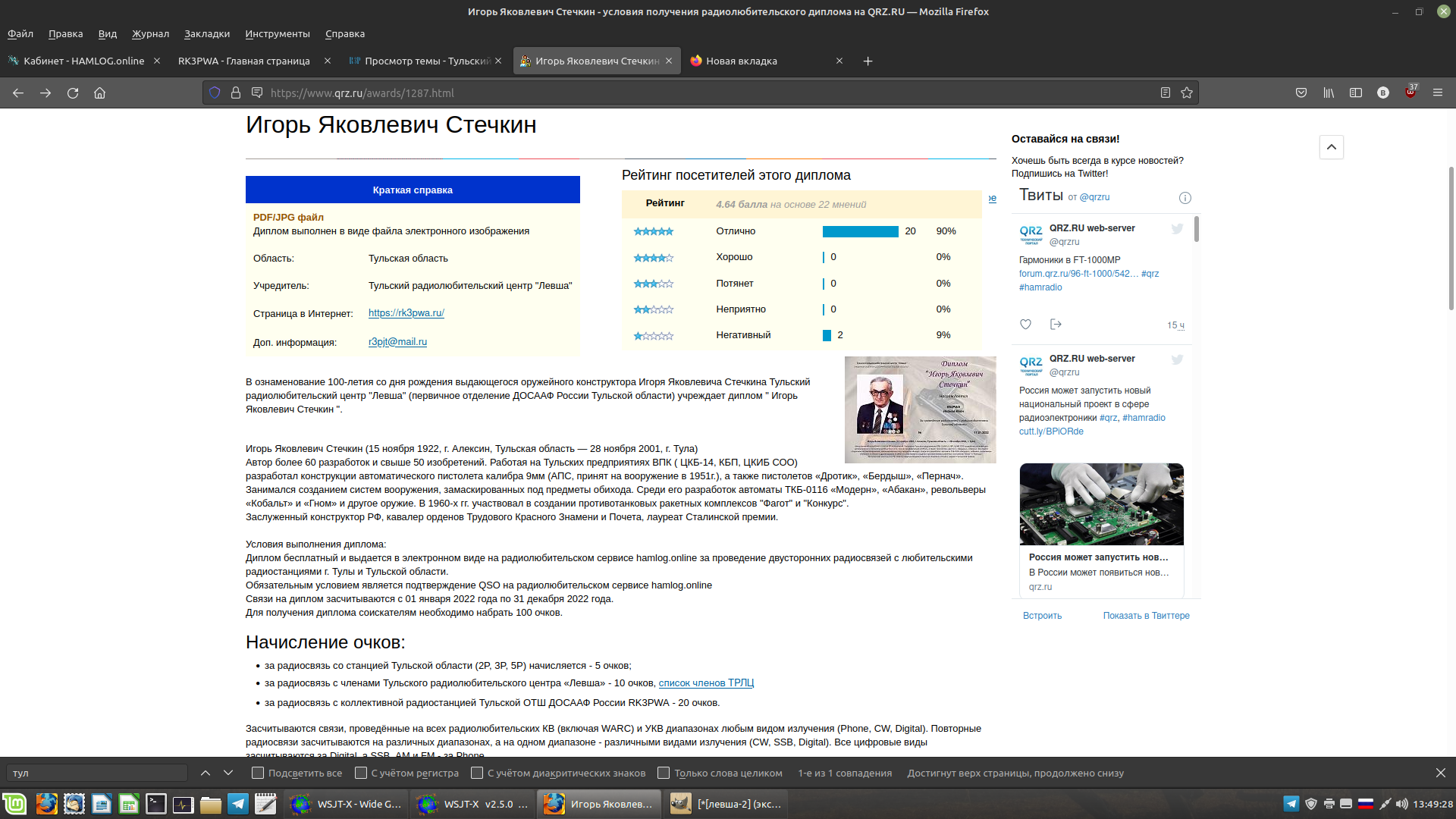Switch to WSJT-X v2.5.0 taskbar window
This screenshot has width=1456, height=819.
[472, 804]
